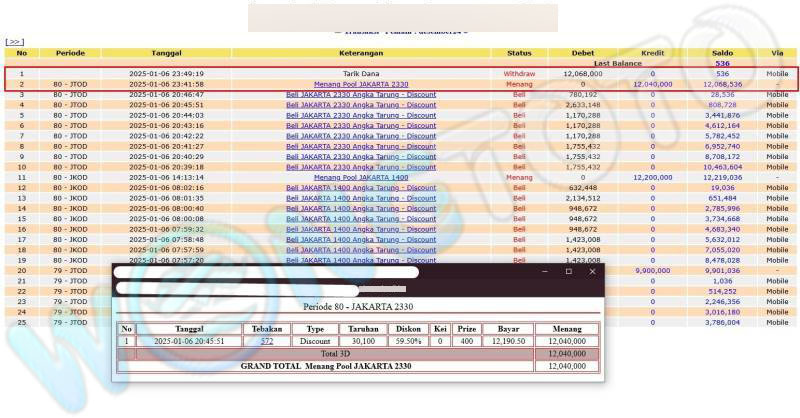800x418 pixels.
Task: Click the [>>] next page link
Action: (x=14, y=42)
